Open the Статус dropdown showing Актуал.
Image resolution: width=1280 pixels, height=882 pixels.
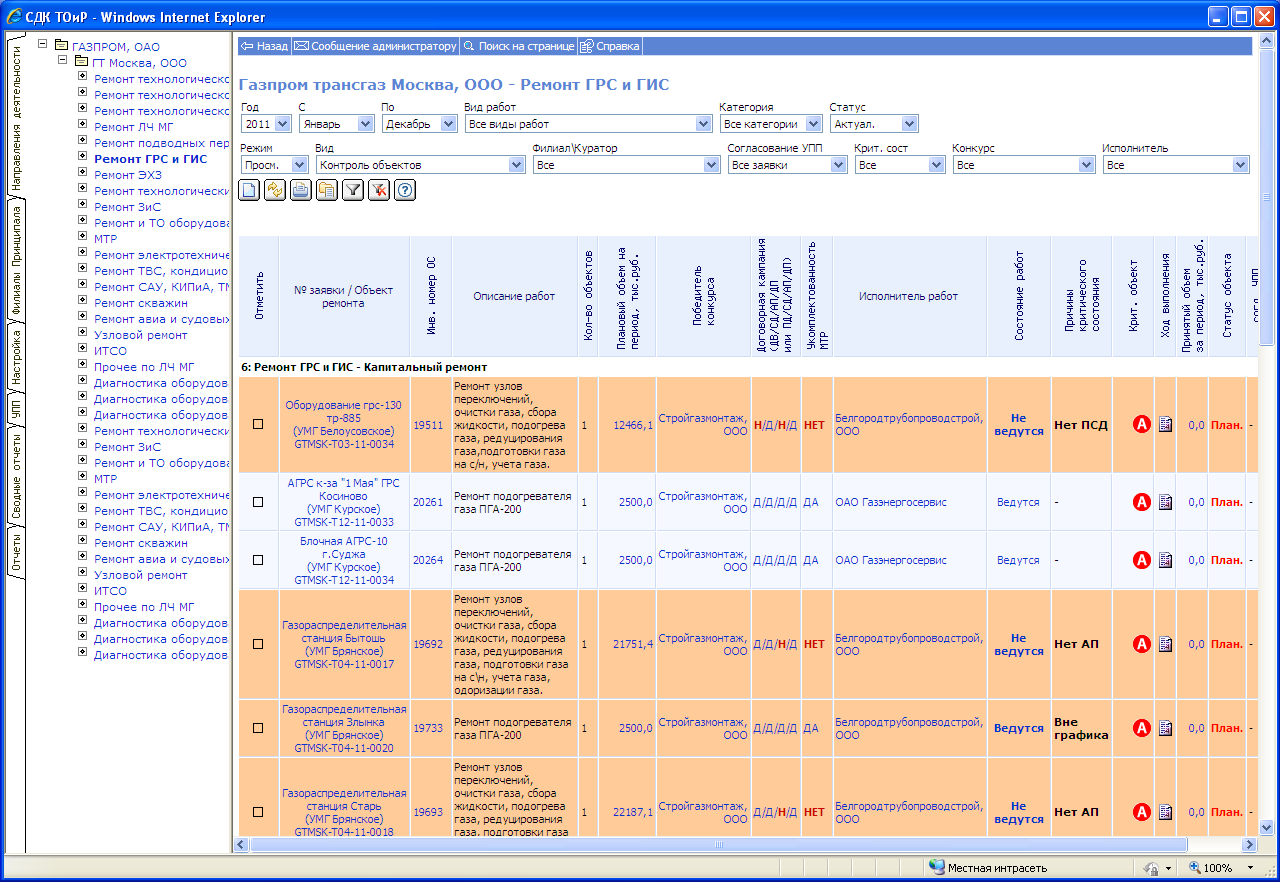874,124
